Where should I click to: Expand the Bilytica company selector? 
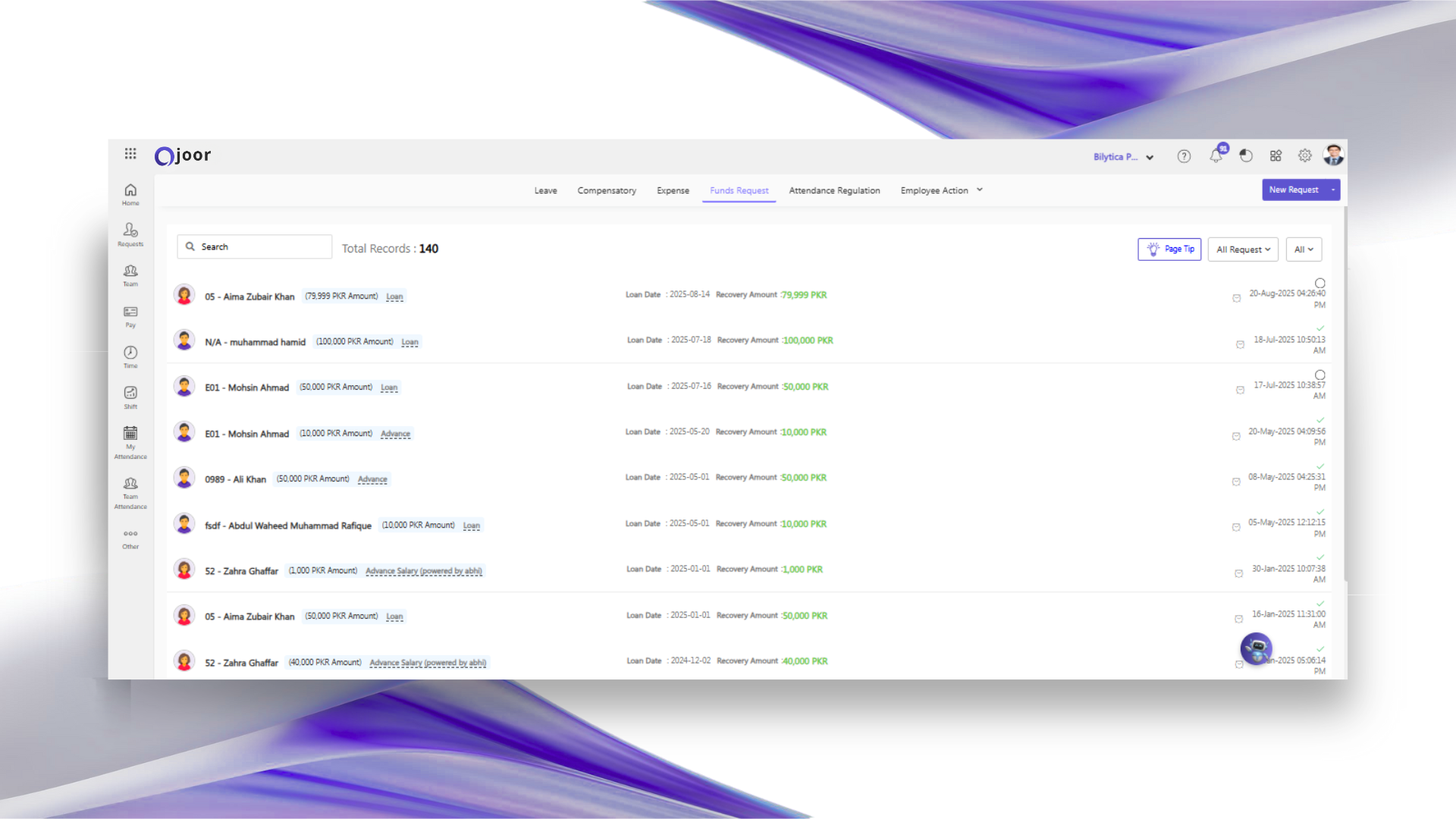(x=1123, y=157)
